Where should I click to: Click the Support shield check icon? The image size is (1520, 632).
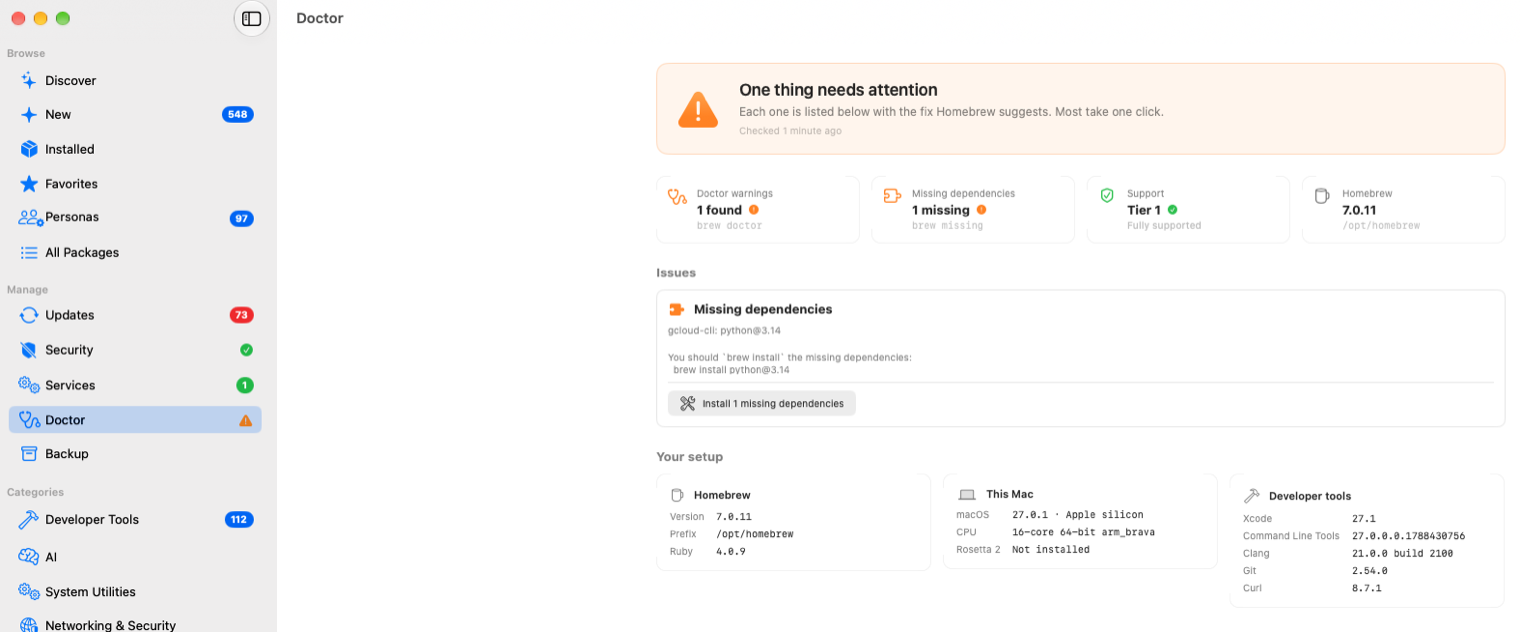tap(1107, 196)
